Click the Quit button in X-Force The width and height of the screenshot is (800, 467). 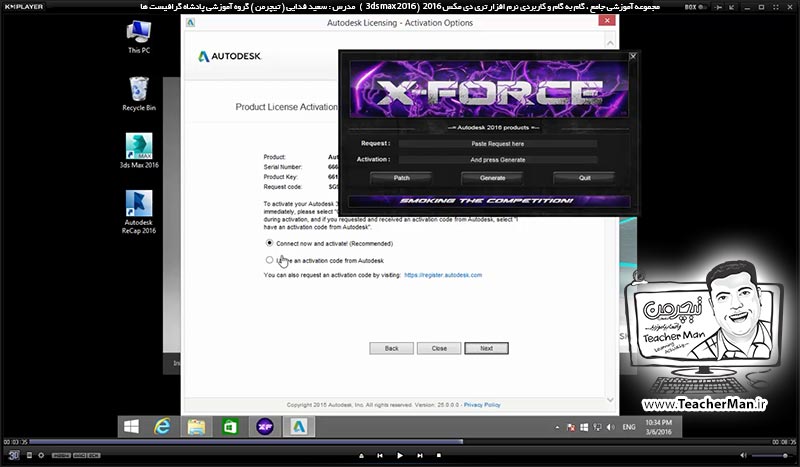584,178
